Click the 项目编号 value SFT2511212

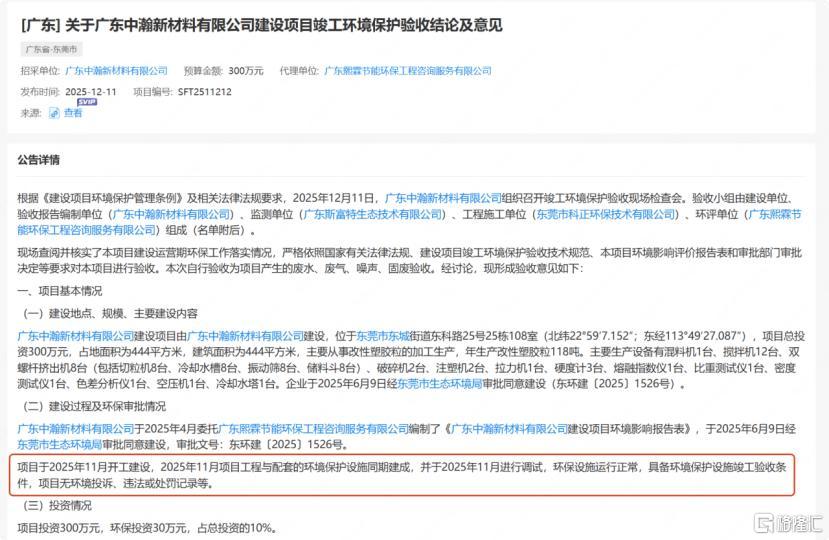[205, 91]
